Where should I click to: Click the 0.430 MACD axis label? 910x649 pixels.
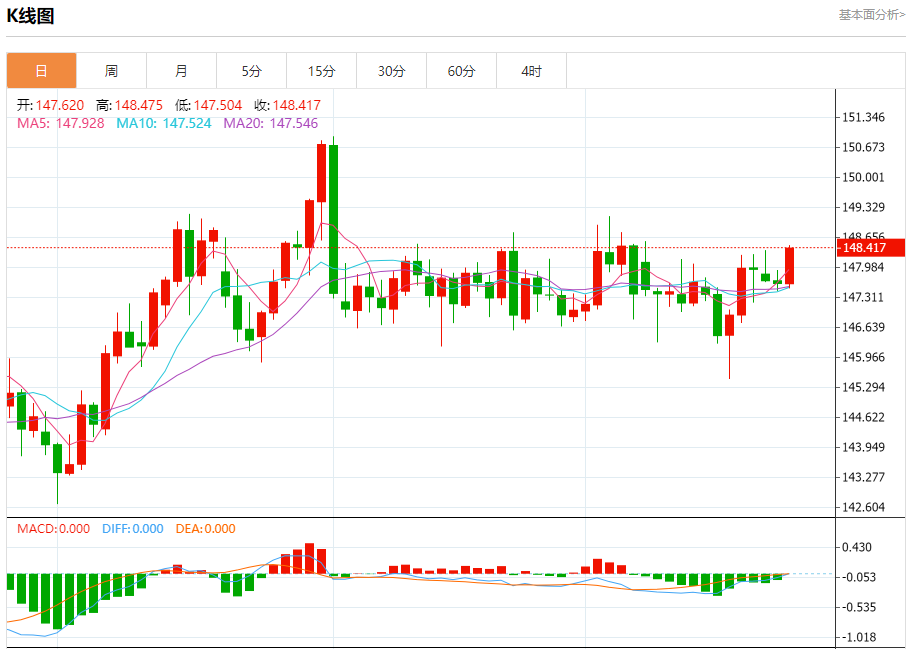click(x=857, y=547)
